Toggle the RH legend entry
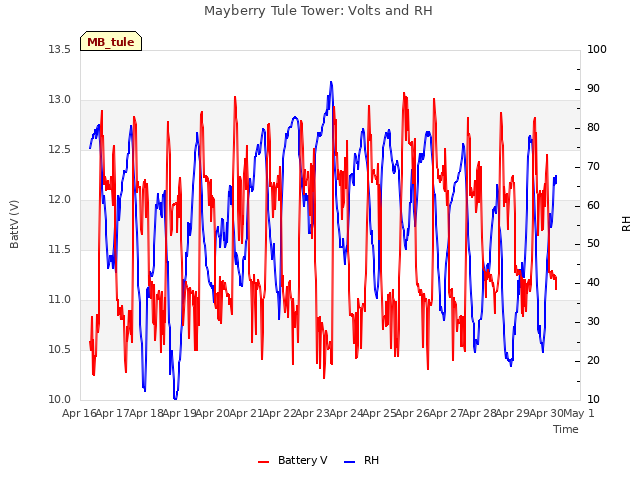 362,460
